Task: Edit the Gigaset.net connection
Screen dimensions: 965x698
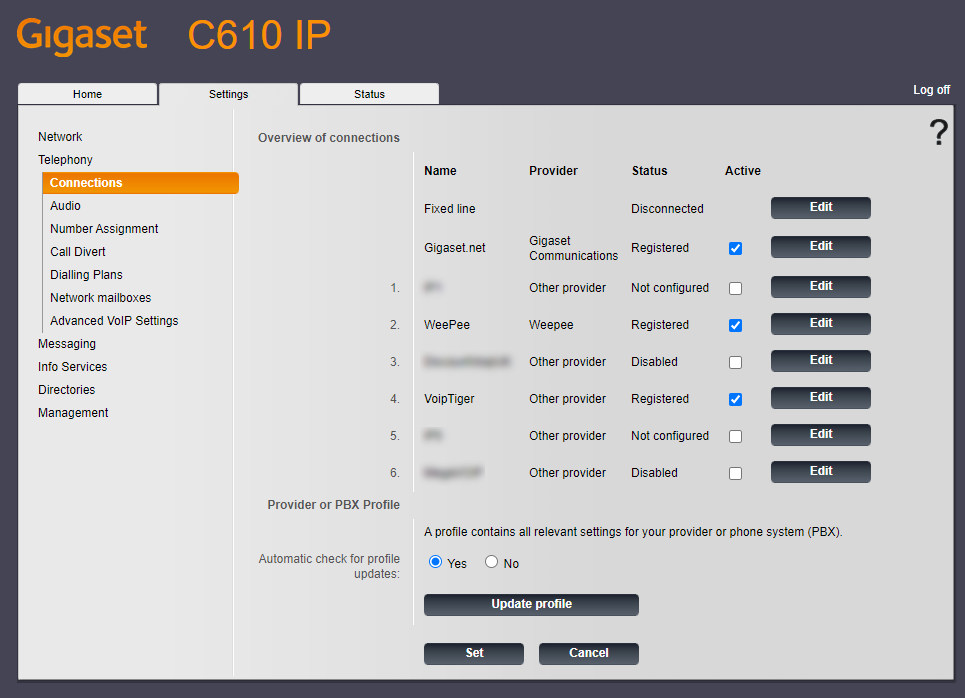Action: coord(820,246)
